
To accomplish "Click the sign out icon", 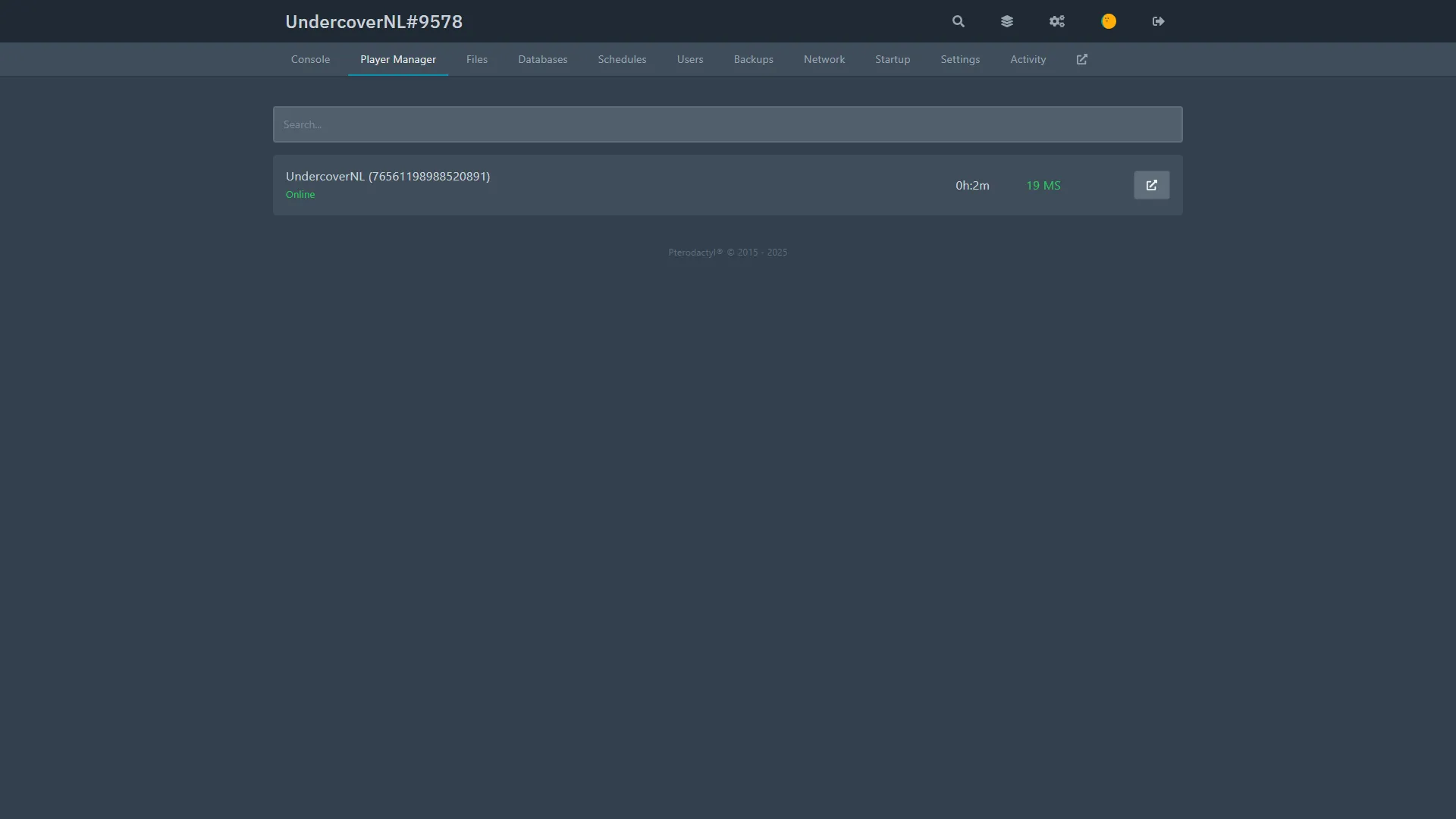I will [x=1158, y=21].
